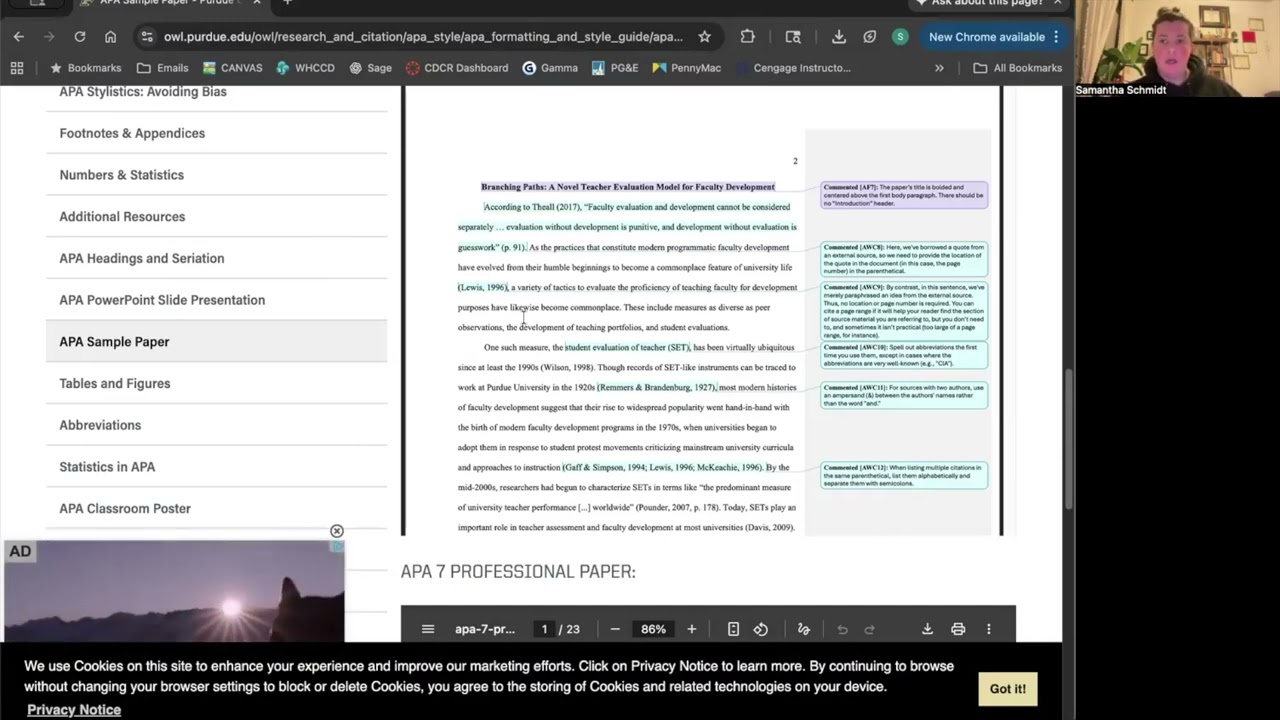
Task: Open the PDF sidebar hamburger menu
Action: (x=428, y=629)
